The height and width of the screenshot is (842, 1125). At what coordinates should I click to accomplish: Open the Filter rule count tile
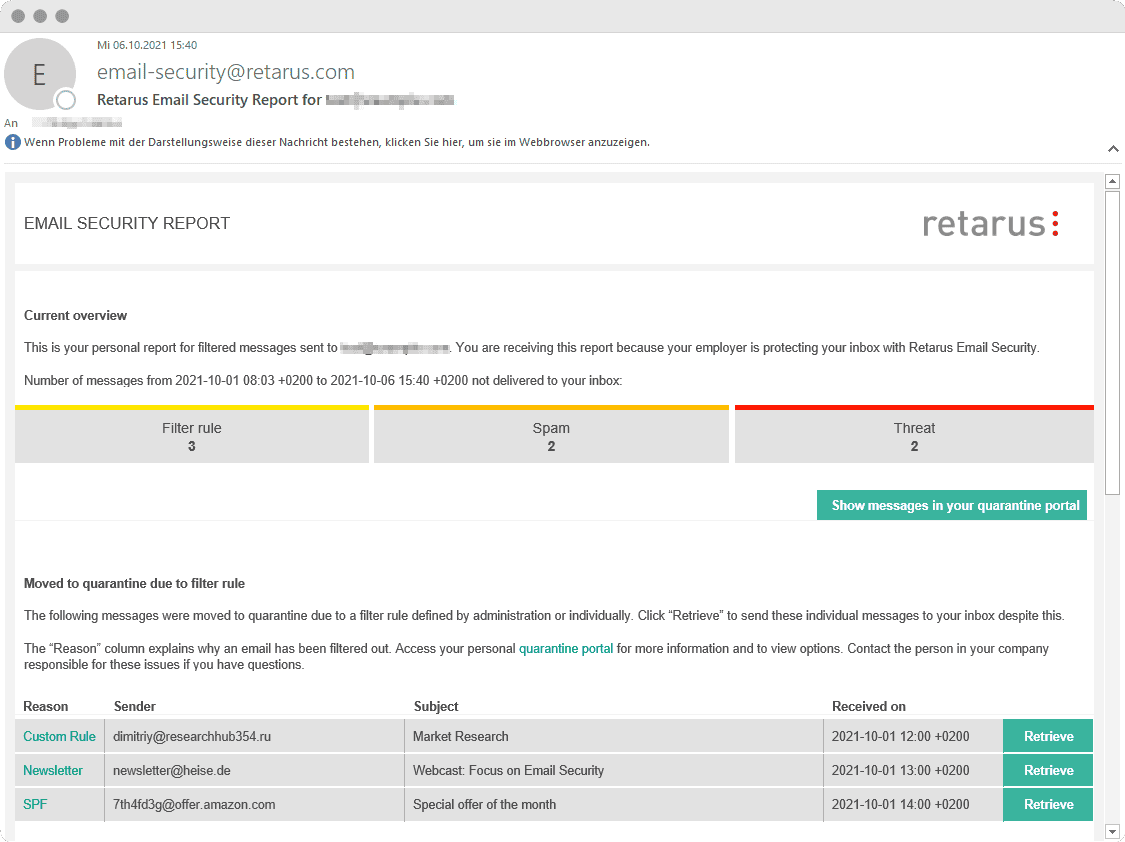pos(192,435)
